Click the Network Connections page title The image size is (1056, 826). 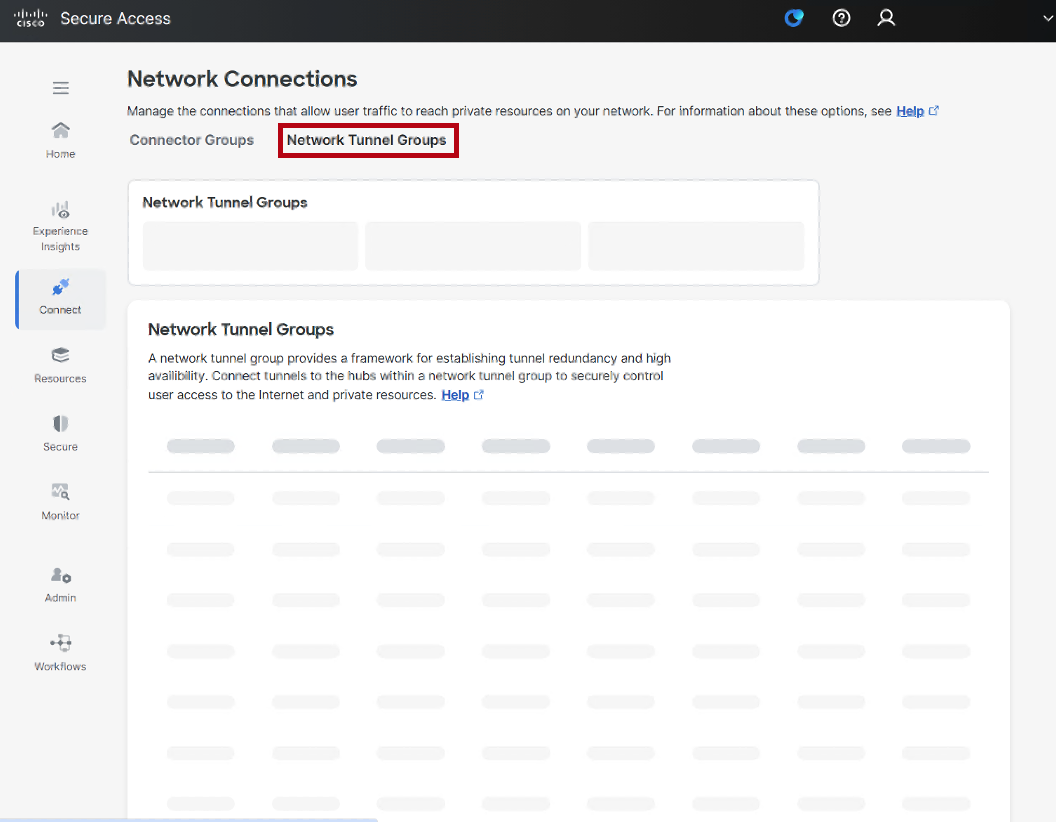[241, 78]
